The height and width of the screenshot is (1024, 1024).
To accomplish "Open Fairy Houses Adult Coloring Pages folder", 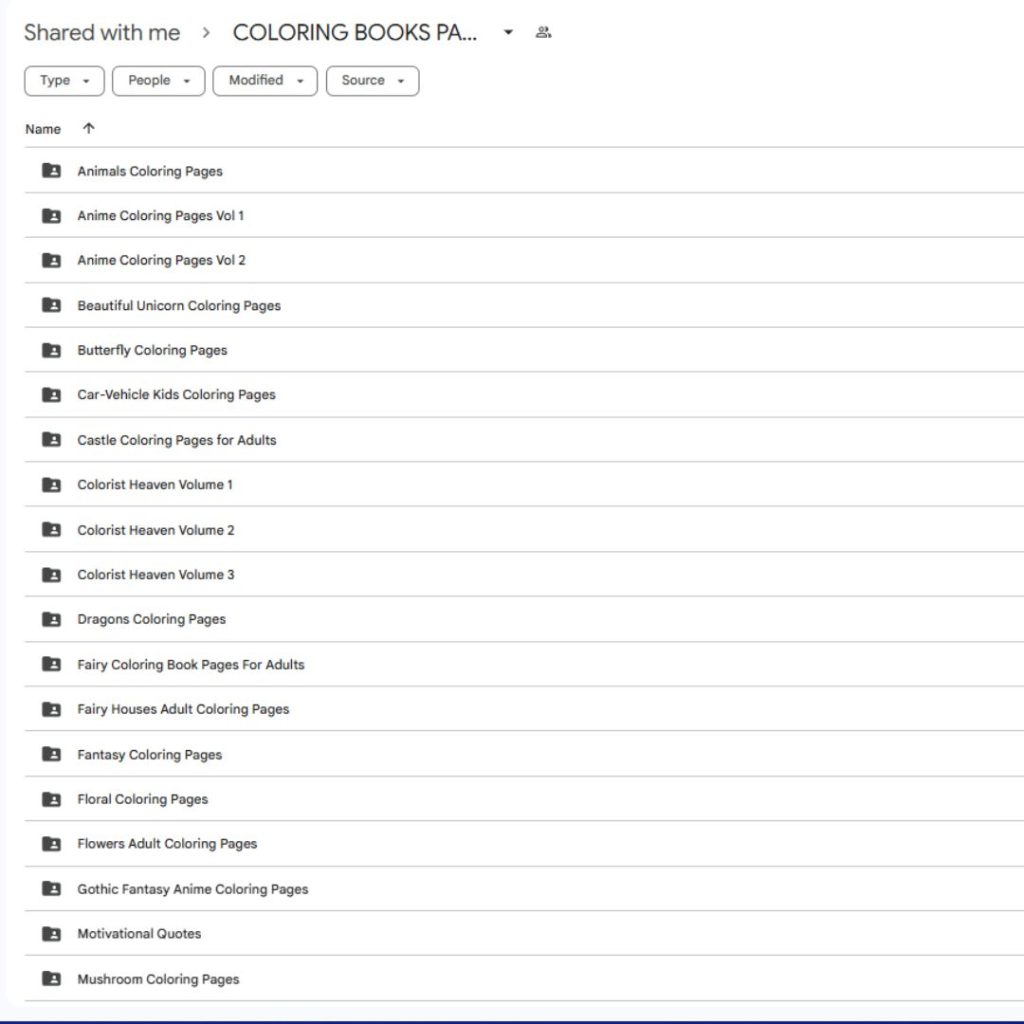I will [x=183, y=709].
